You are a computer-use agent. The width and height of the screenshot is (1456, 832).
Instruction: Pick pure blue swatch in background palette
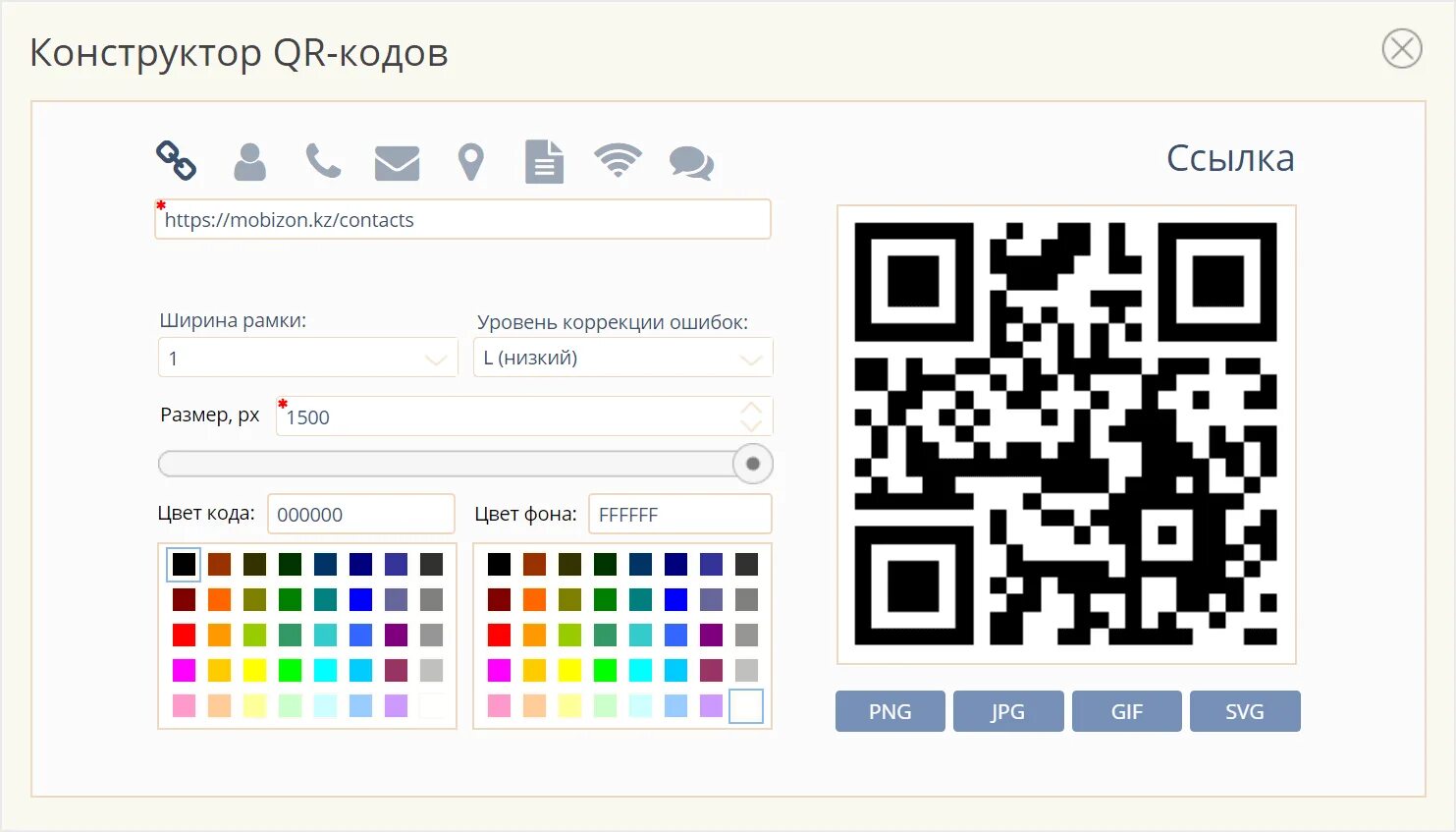675,599
